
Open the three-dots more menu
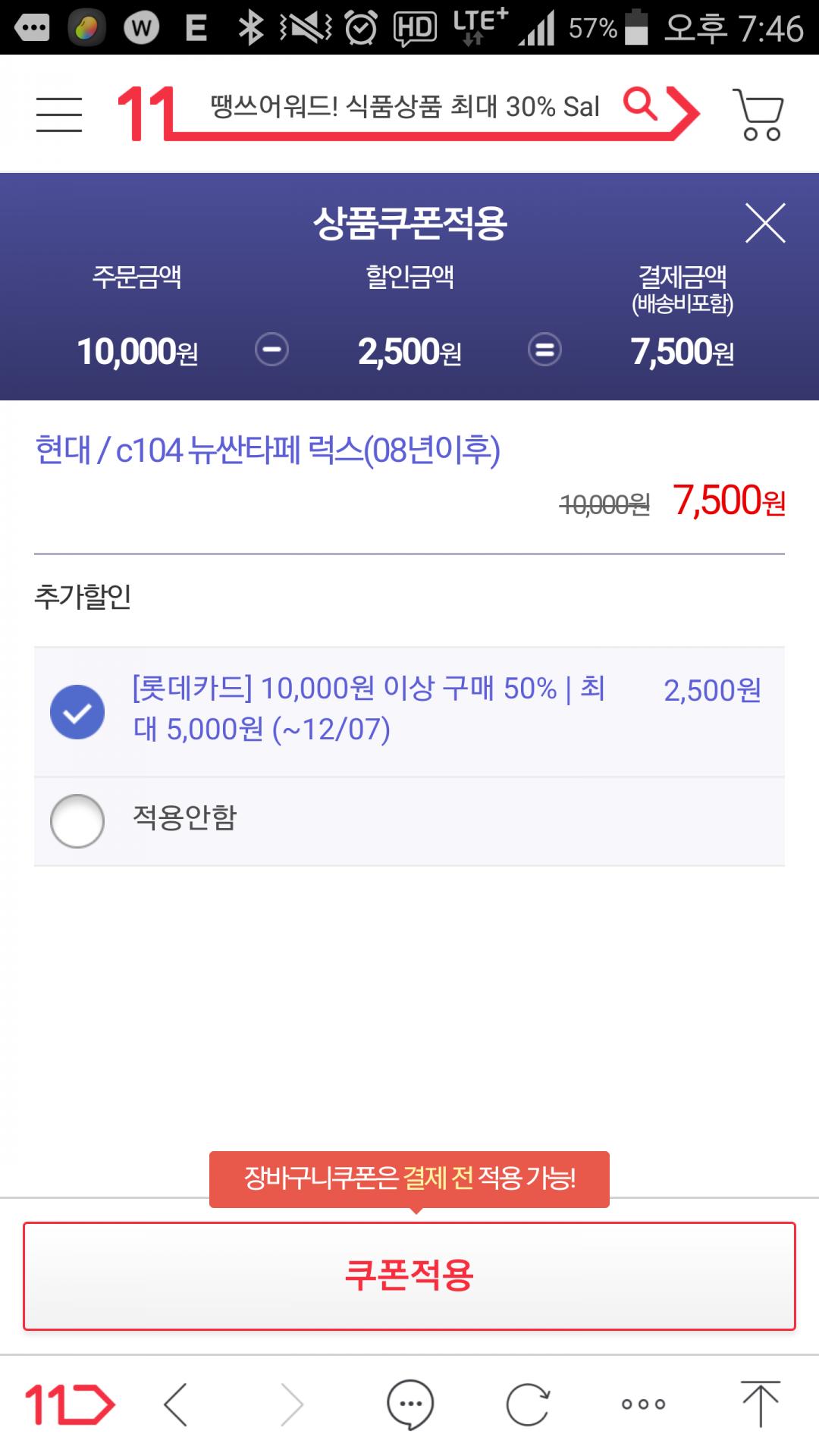point(643,1404)
